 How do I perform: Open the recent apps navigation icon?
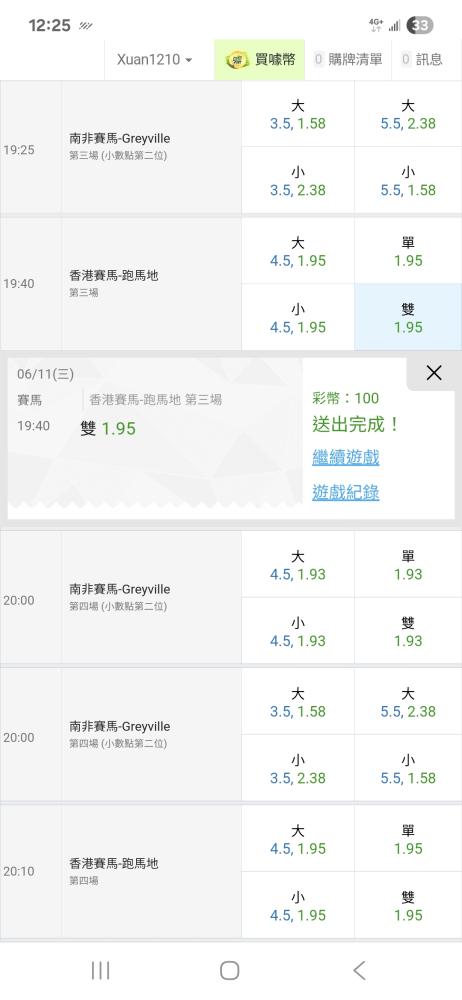point(100,971)
